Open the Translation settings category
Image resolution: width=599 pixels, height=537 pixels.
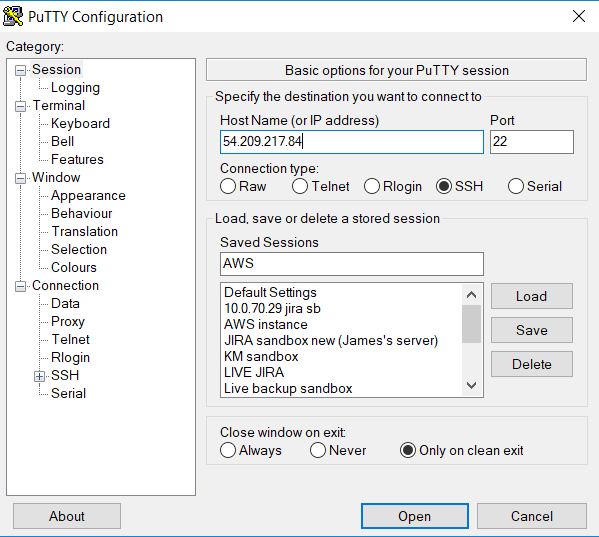tap(84, 231)
